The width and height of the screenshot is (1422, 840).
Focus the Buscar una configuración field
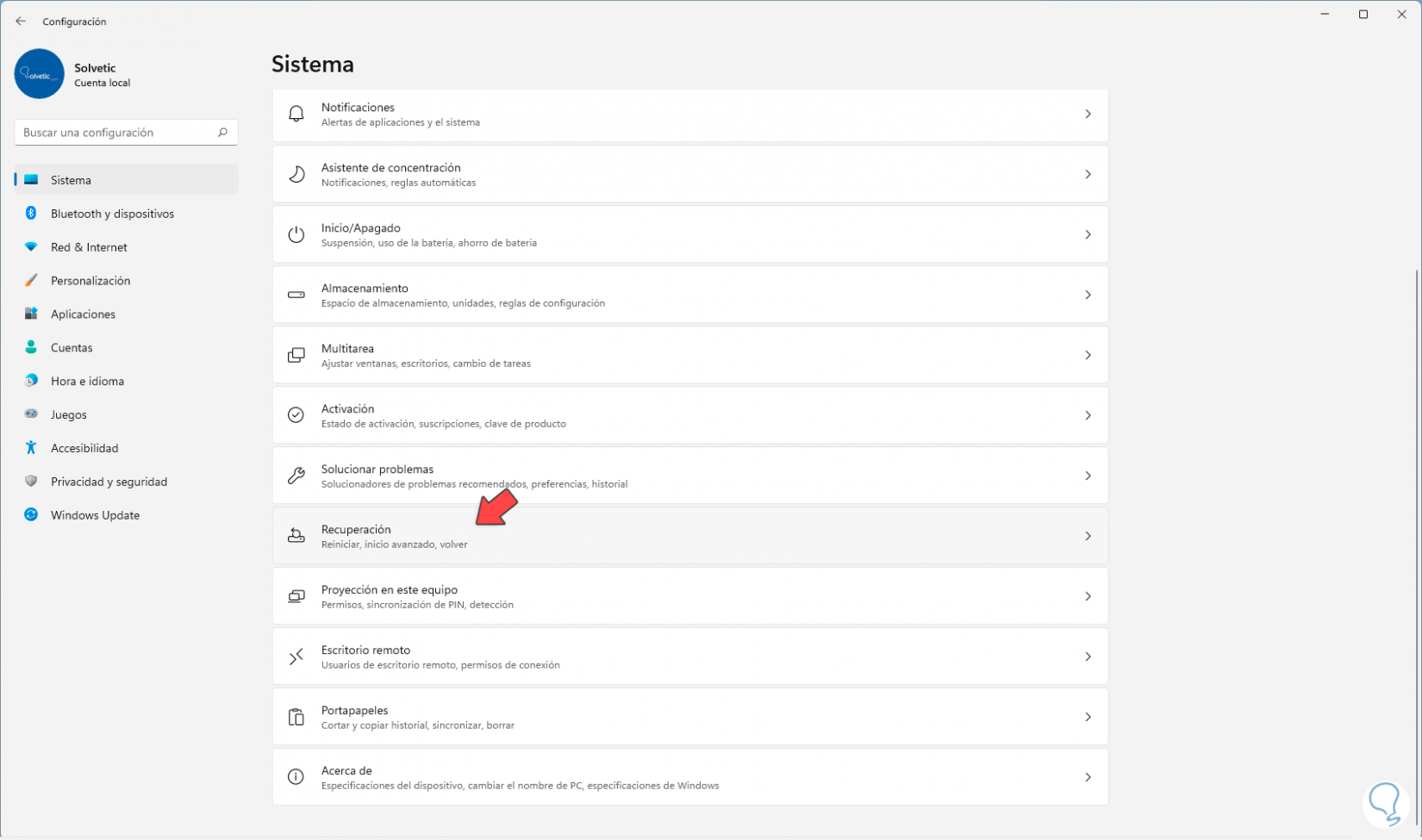pyautogui.click(x=116, y=133)
